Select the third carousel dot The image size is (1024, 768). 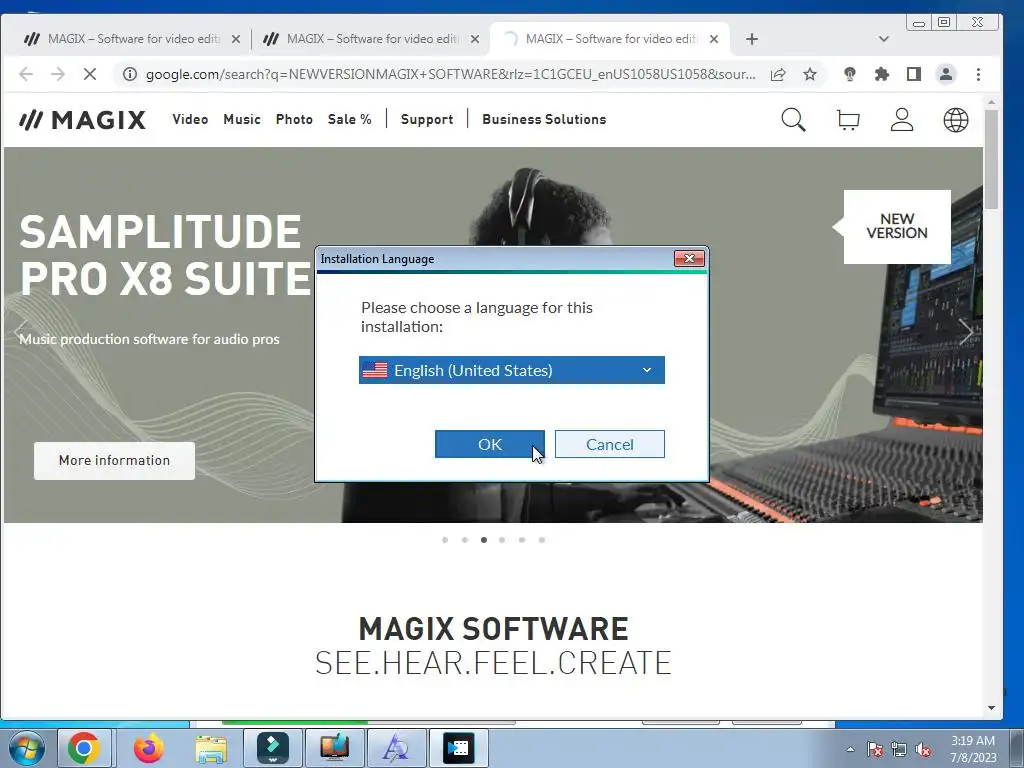(484, 540)
